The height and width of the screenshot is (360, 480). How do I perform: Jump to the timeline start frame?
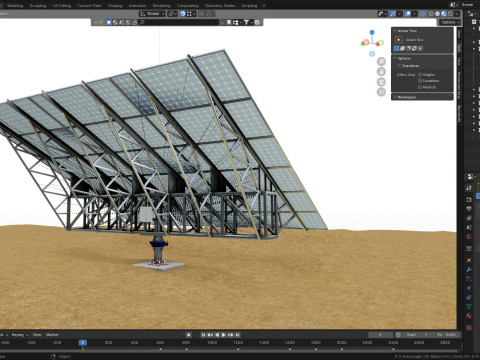pyautogui.click(x=203, y=335)
